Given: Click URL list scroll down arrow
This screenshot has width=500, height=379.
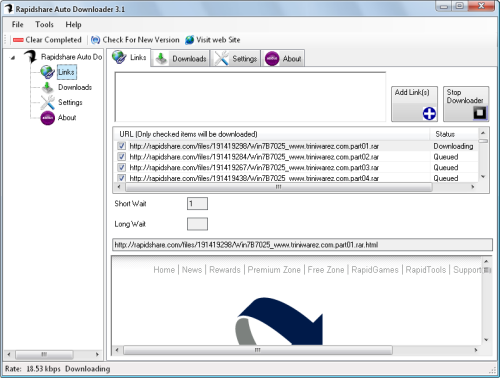Looking at the screenshot, I should click(x=483, y=177).
